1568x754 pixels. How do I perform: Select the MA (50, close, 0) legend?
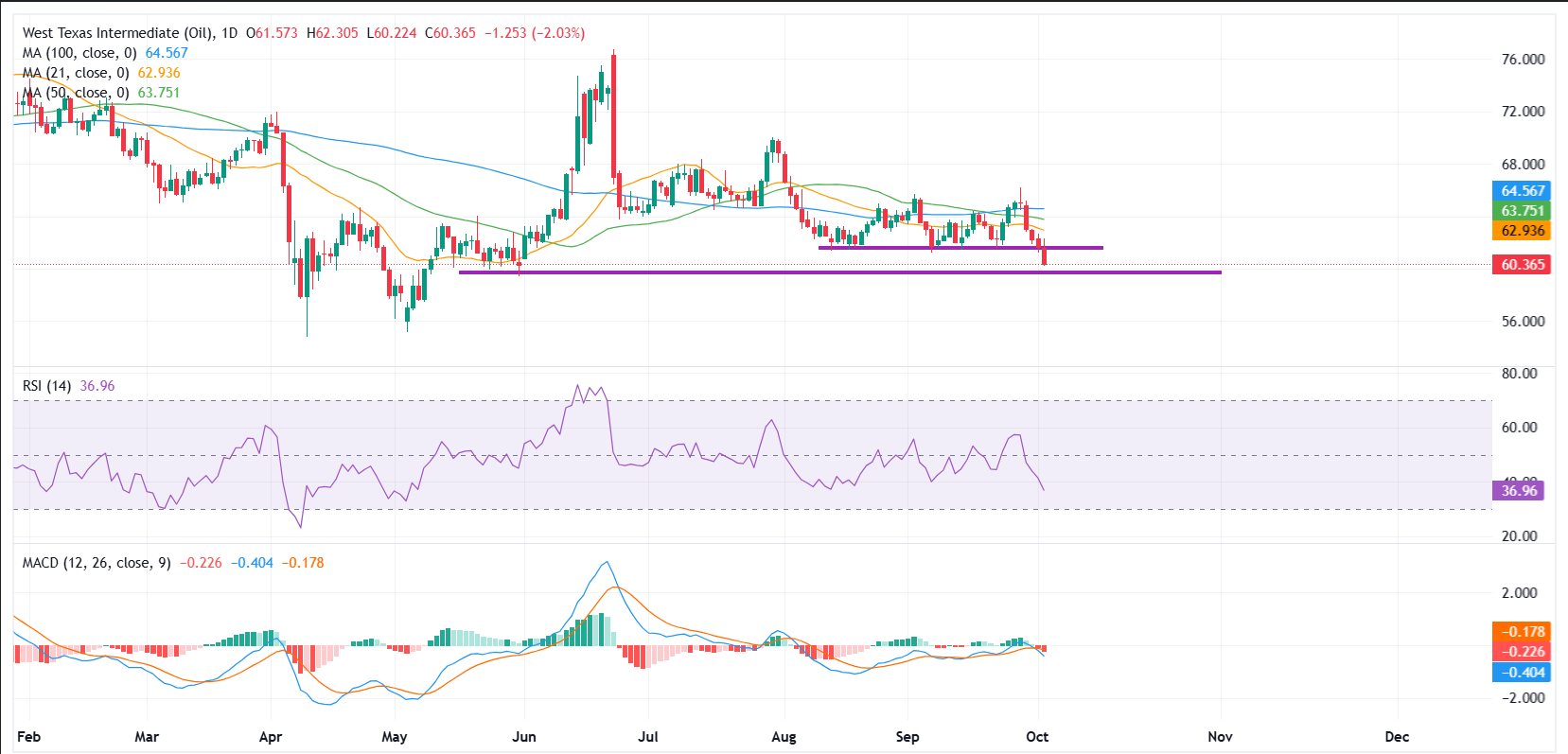click(76, 93)
